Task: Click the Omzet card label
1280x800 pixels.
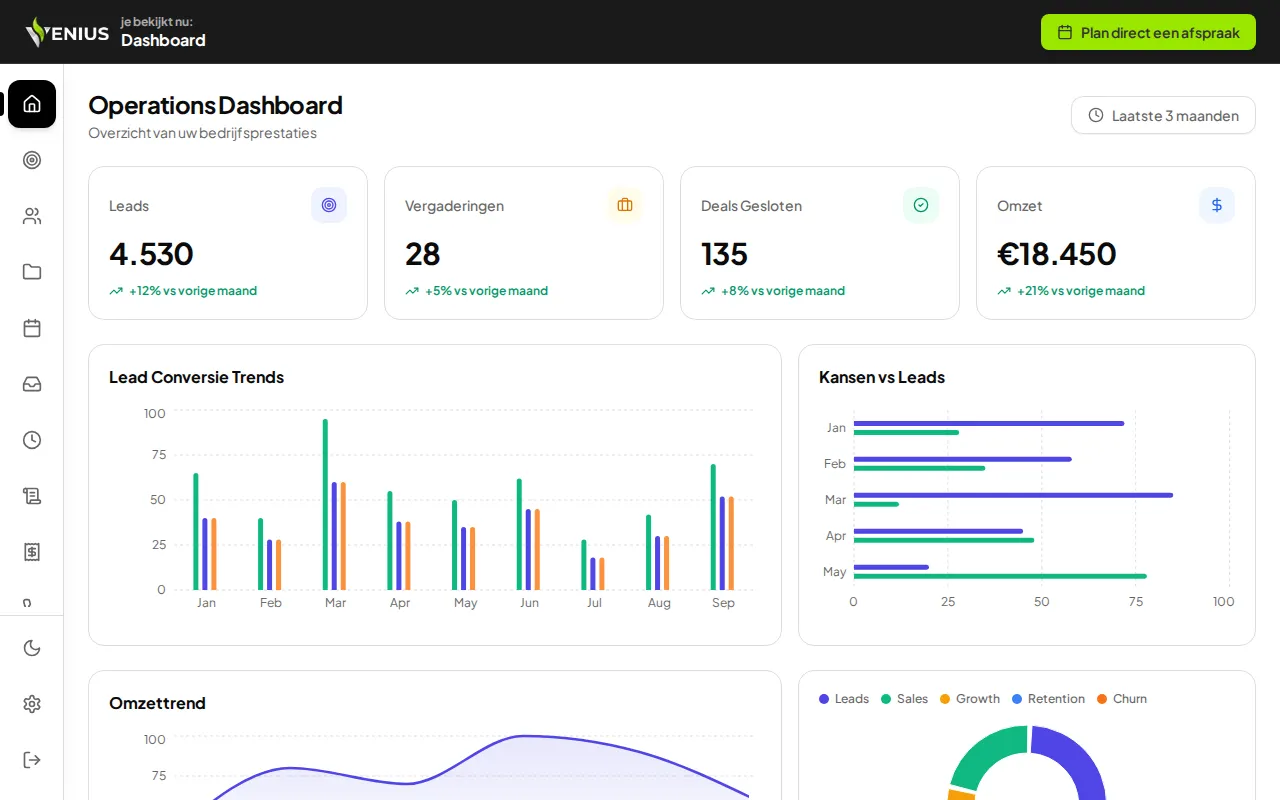Action: pyautogui.click(x=1020, y=206)
